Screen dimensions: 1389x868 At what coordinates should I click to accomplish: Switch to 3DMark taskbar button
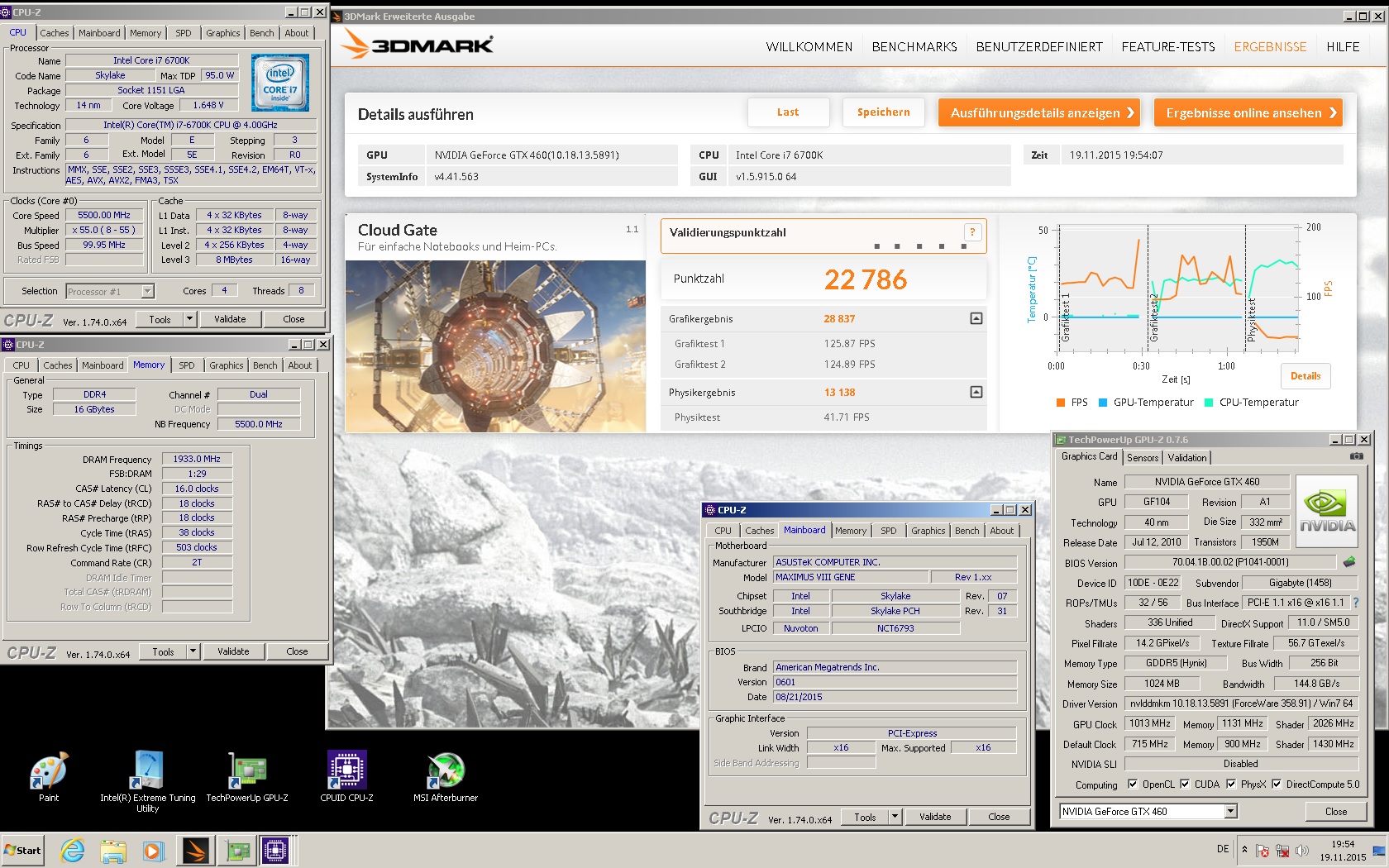pyautogui.click(x=196, y=850)
